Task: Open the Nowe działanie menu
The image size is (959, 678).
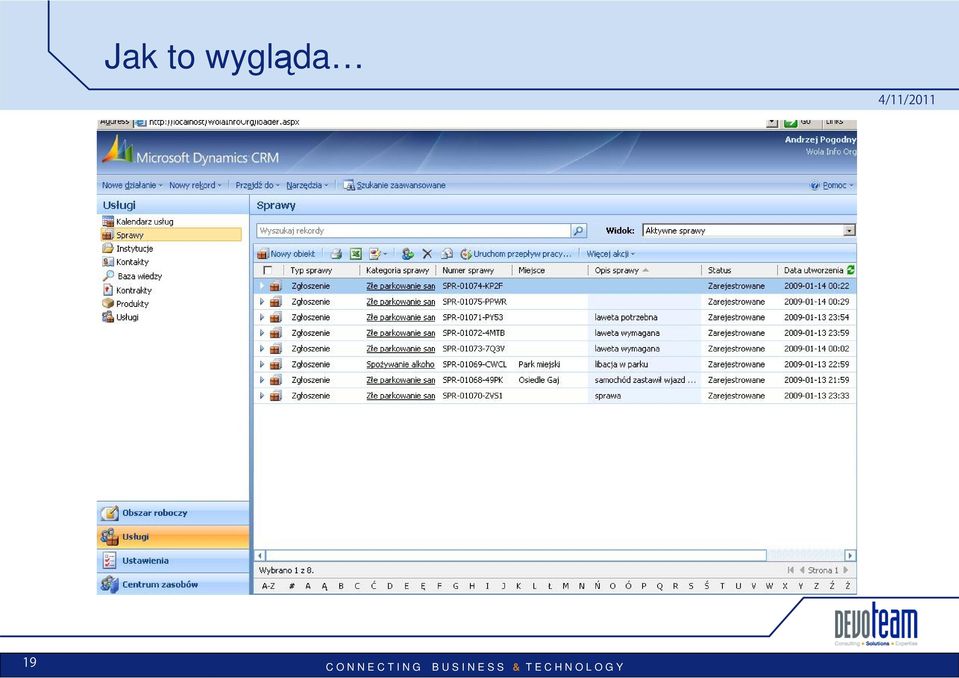Action: [132, 185]
